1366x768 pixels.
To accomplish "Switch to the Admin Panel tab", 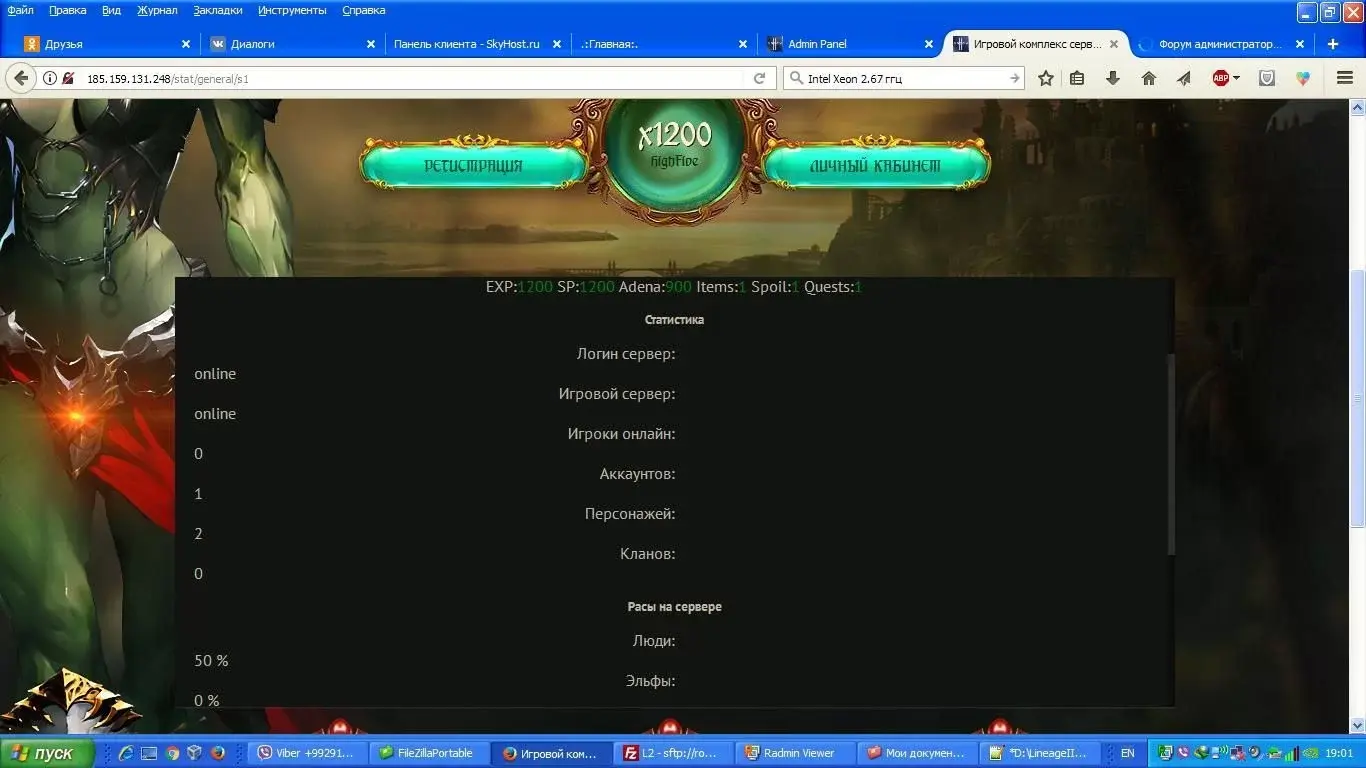I will pos(849,44).
